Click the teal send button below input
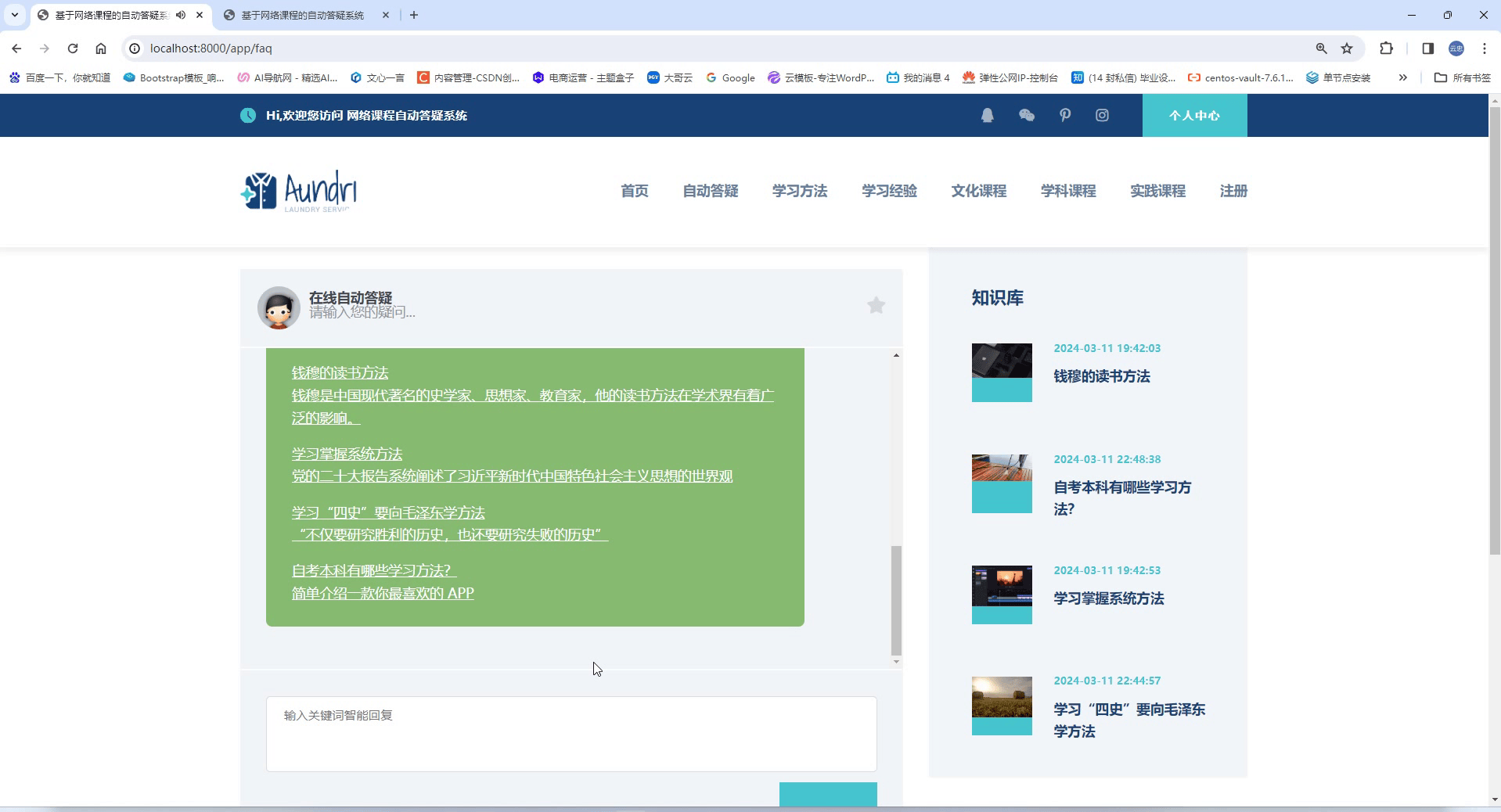 pyautogui.click(x=828, y=794)
